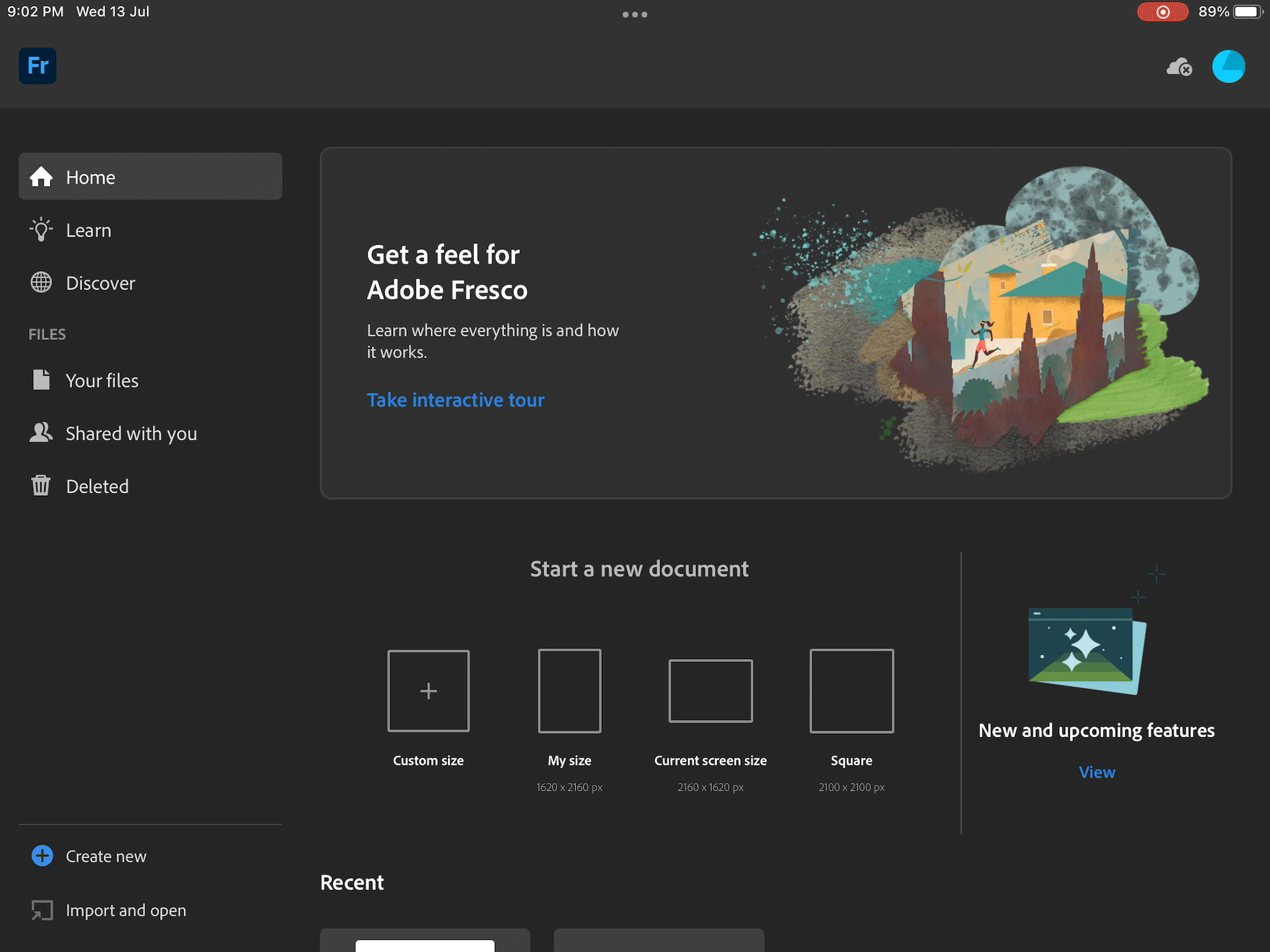Click the Deleted trash can icon
1270x952 pixels.
pyautogui.click(x=41, y=486)
